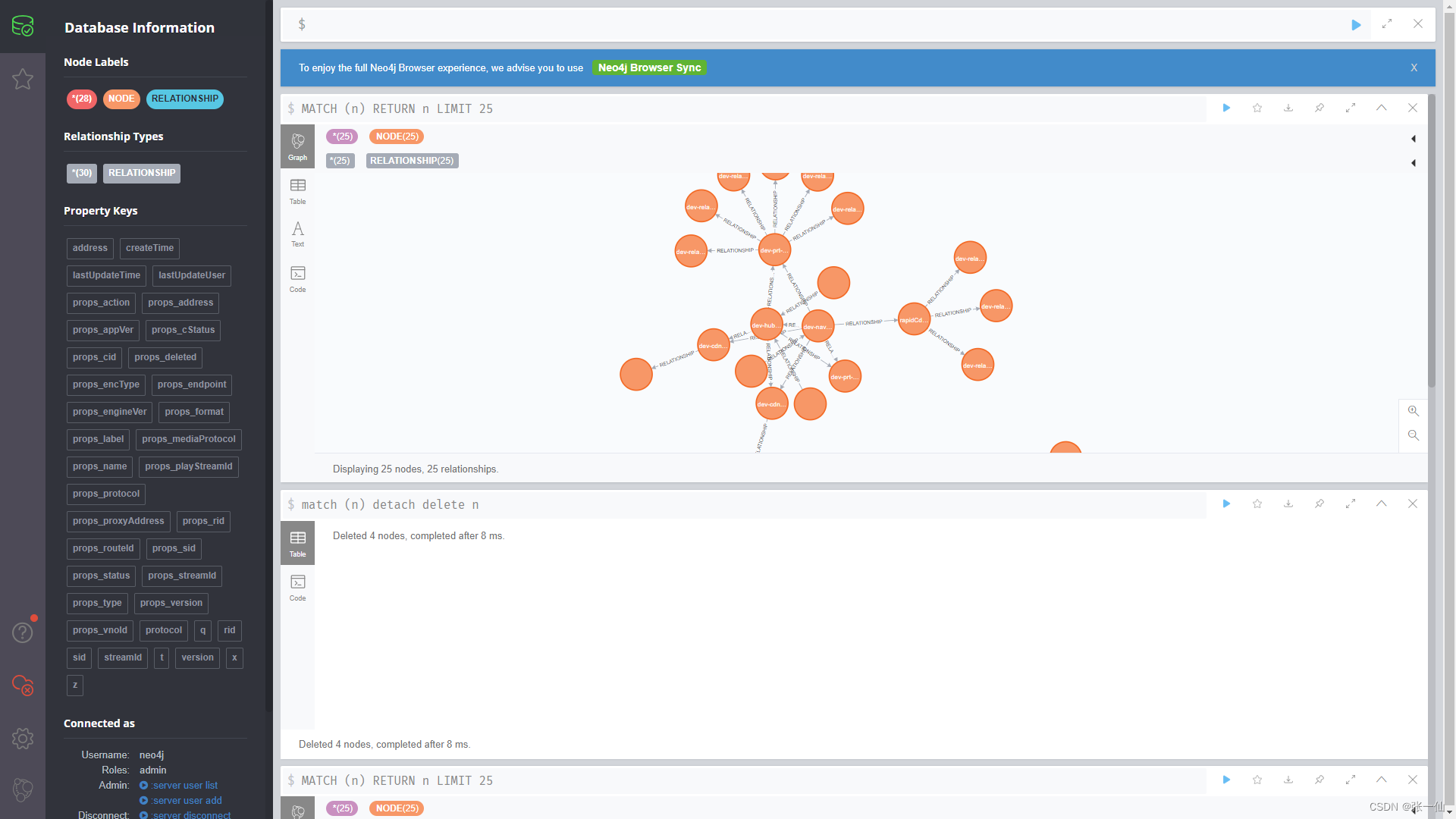Switch to Text view of graph results
Screen dimensions: 1456x819
297,232
